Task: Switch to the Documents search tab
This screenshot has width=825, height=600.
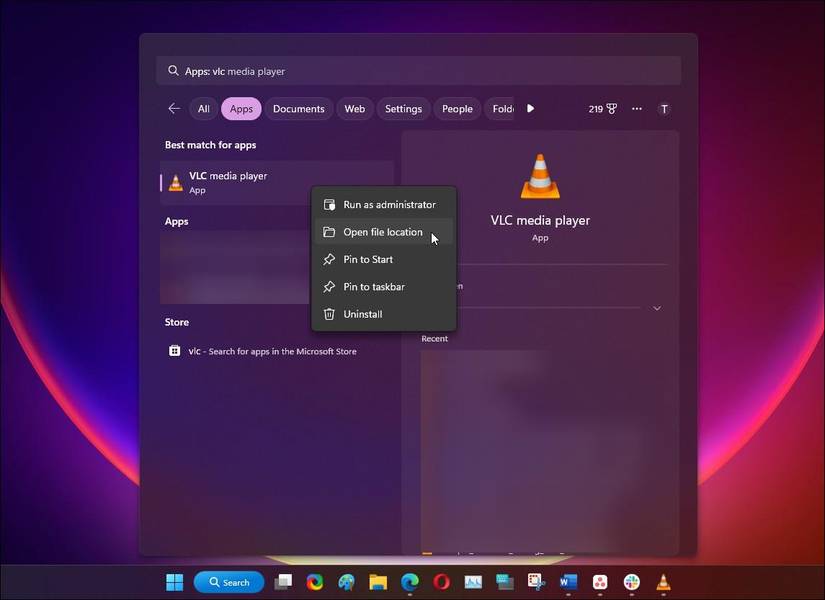Action: (x=299, y=108)
